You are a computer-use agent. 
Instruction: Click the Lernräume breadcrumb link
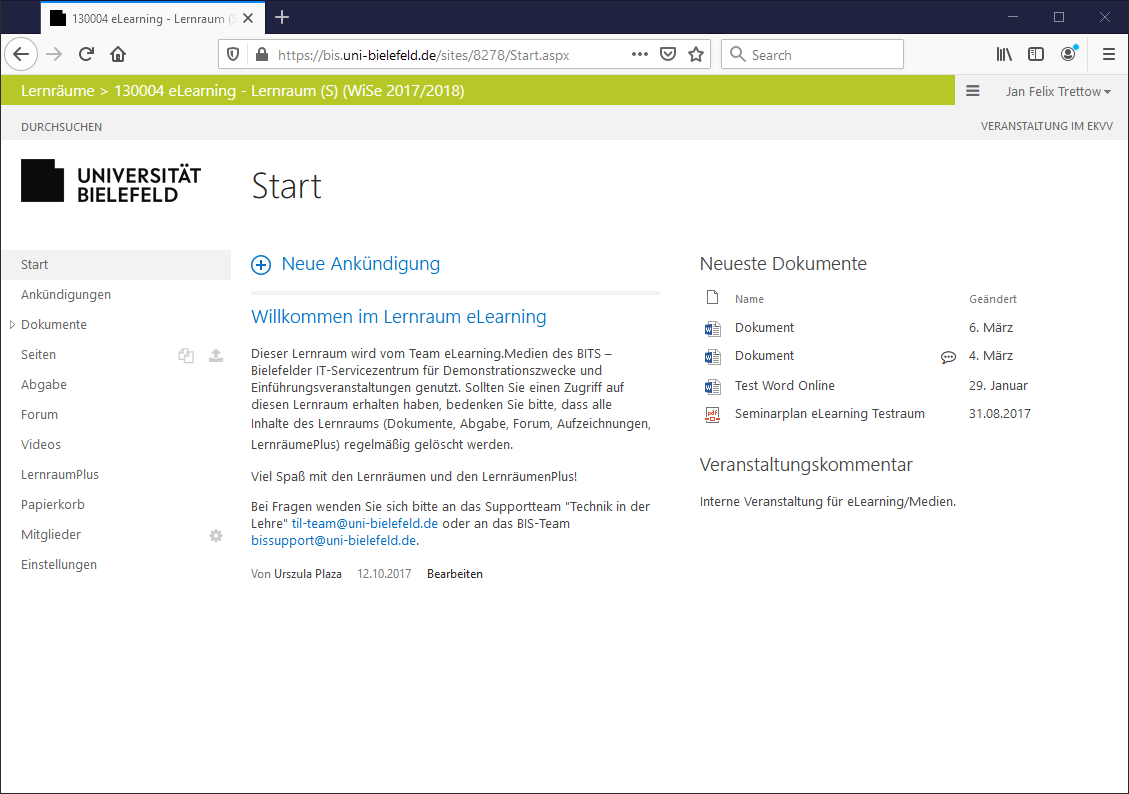[58, 91]
